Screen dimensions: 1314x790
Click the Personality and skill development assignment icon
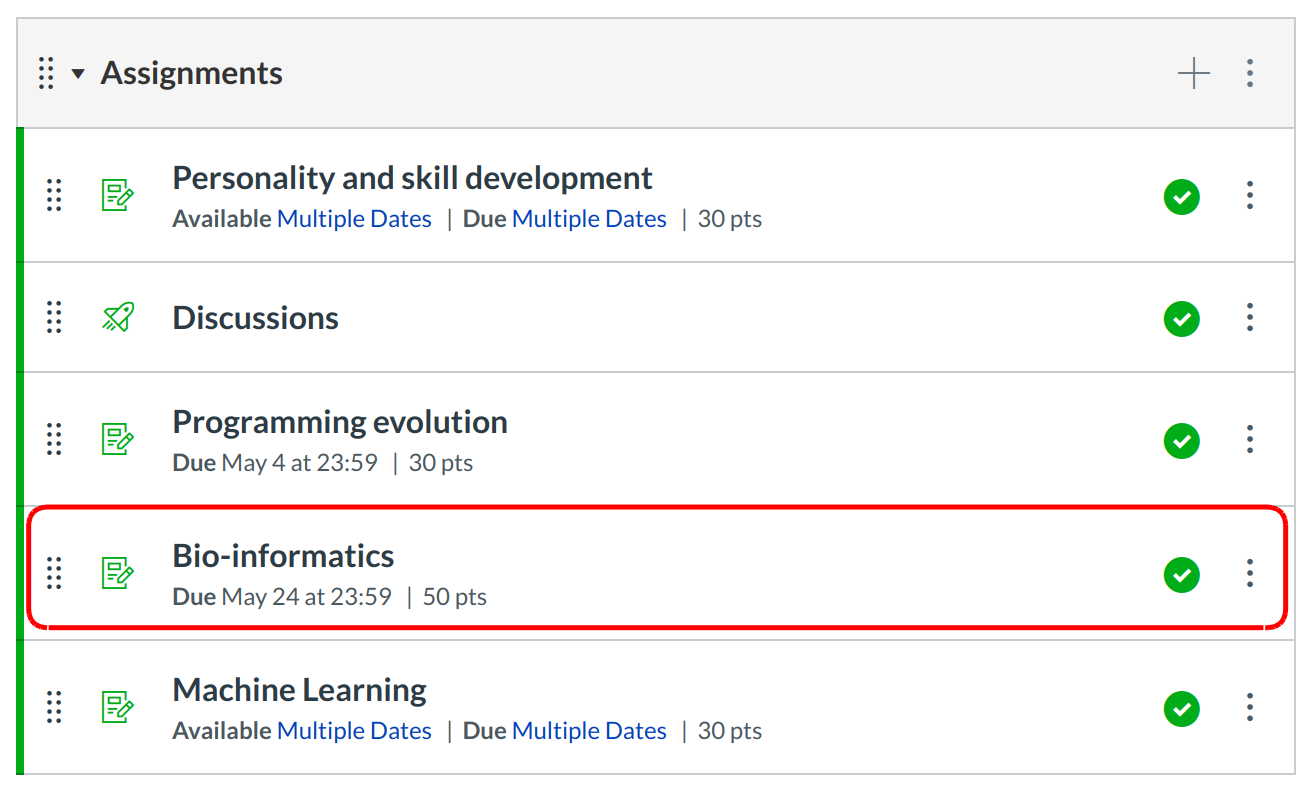pos(117,195)
